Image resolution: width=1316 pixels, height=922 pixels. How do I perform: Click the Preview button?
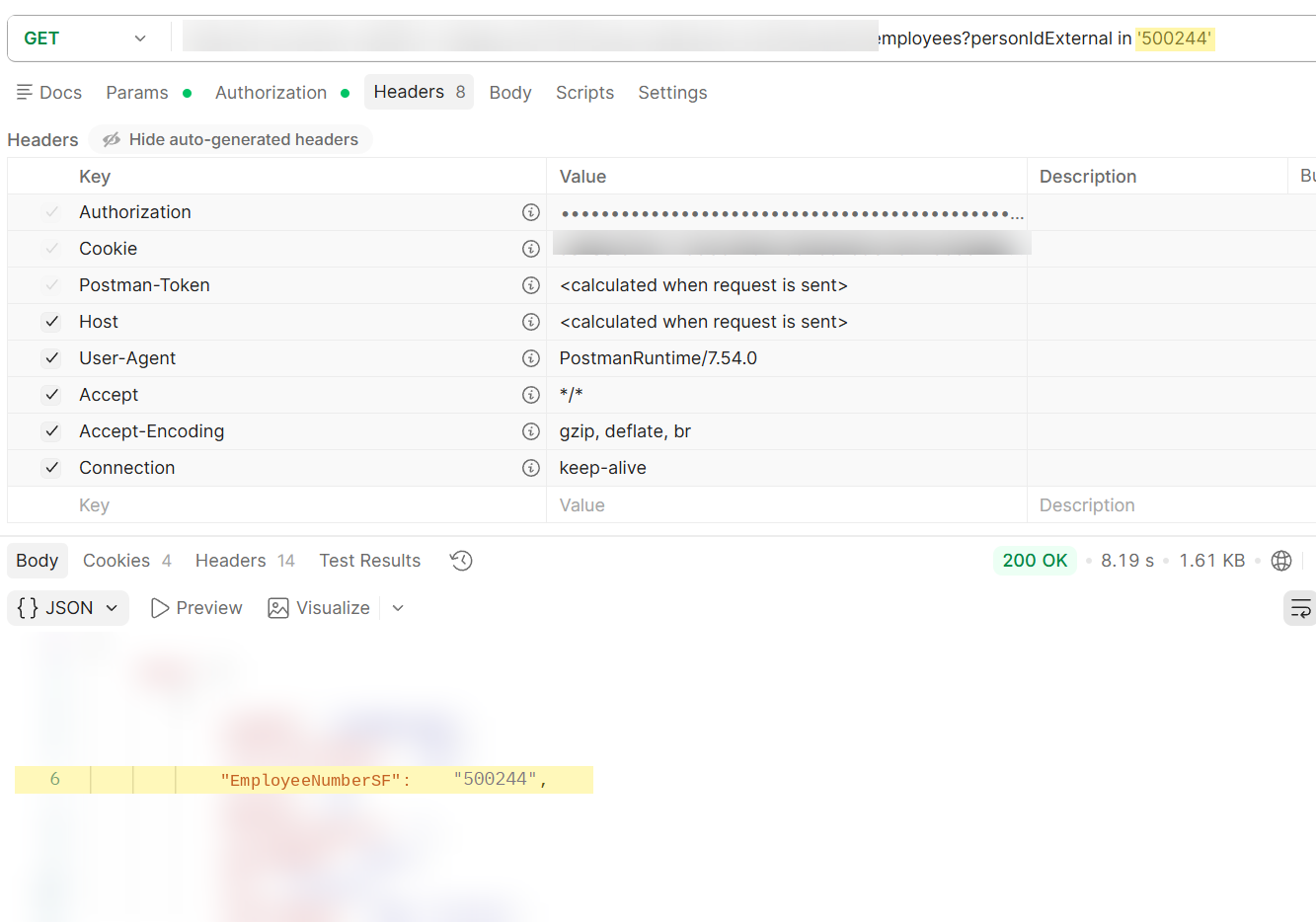196,608
